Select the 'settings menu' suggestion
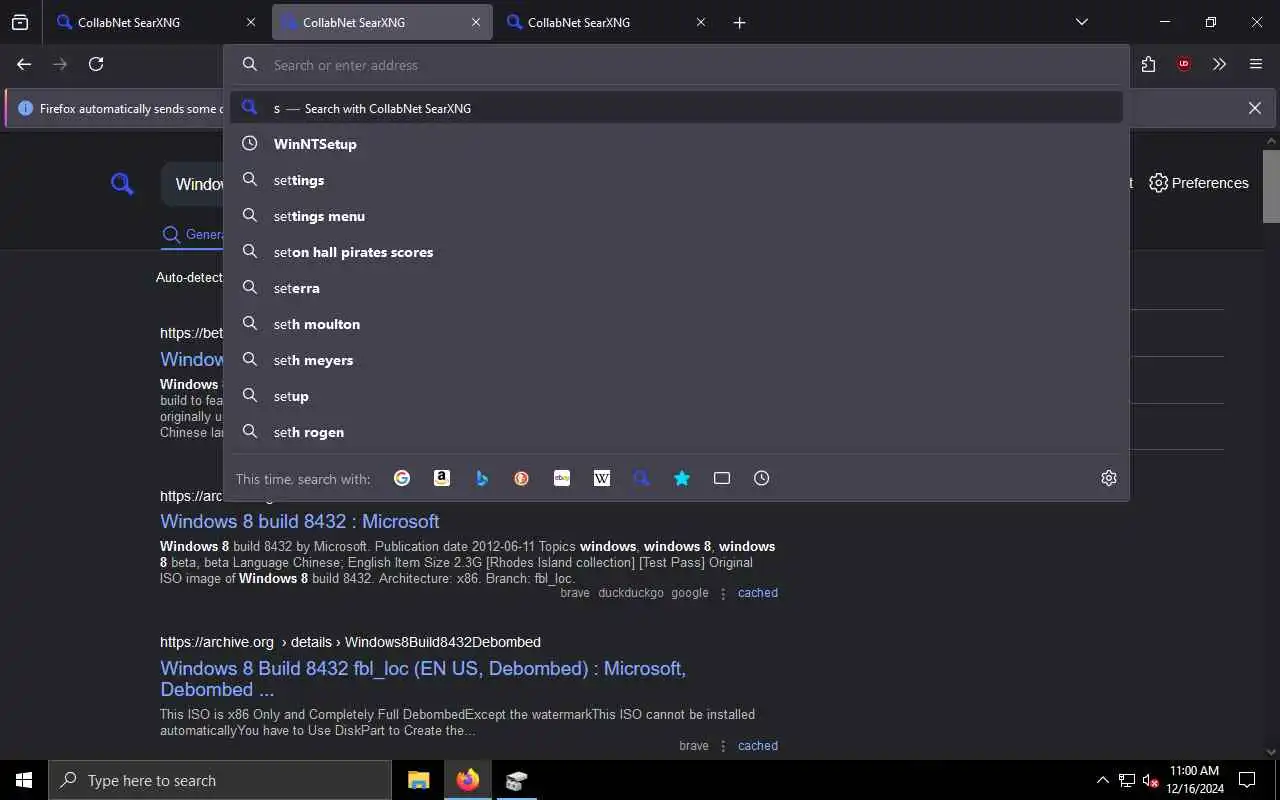The height and width of the screenshot is (800, 1280). click(676, 216)
